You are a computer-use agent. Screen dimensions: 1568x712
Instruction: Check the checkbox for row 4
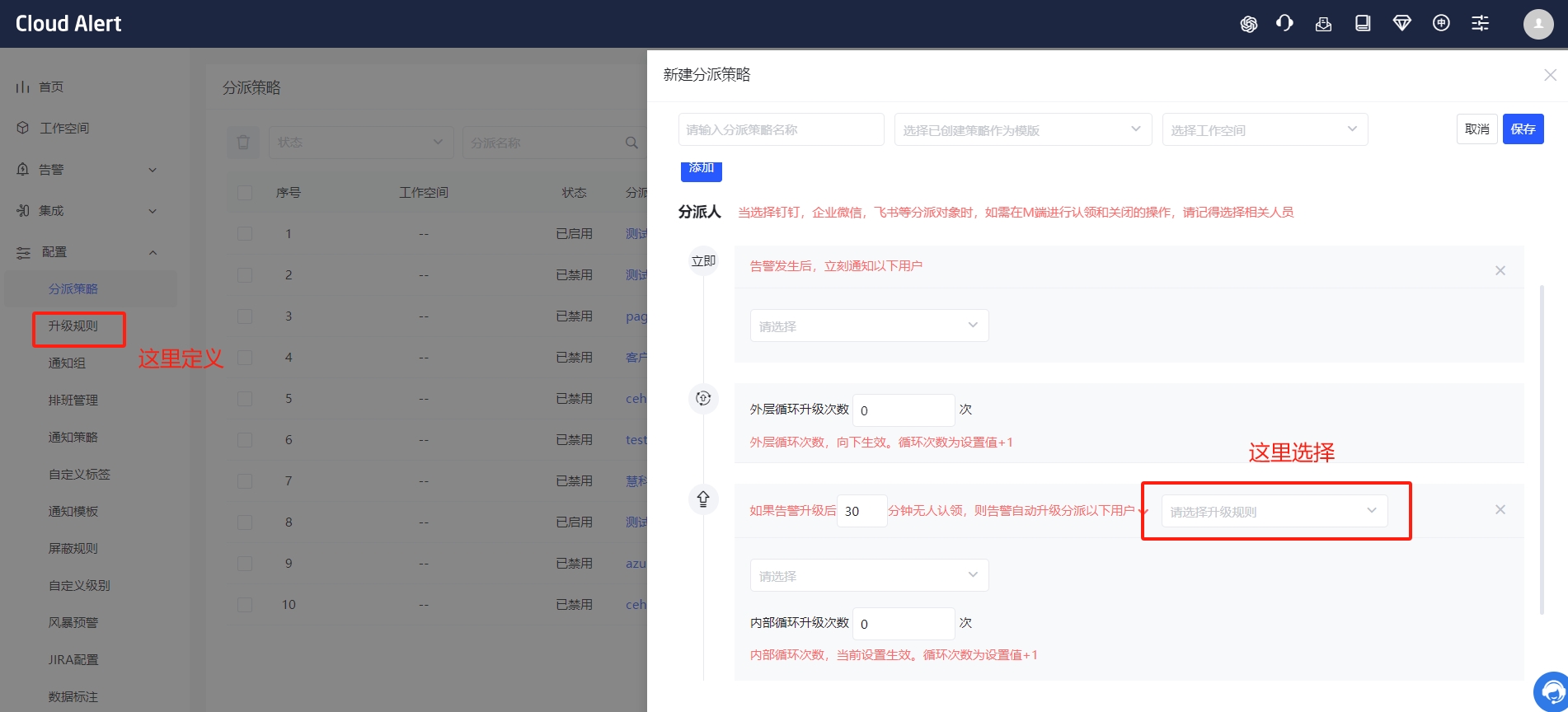245,357
